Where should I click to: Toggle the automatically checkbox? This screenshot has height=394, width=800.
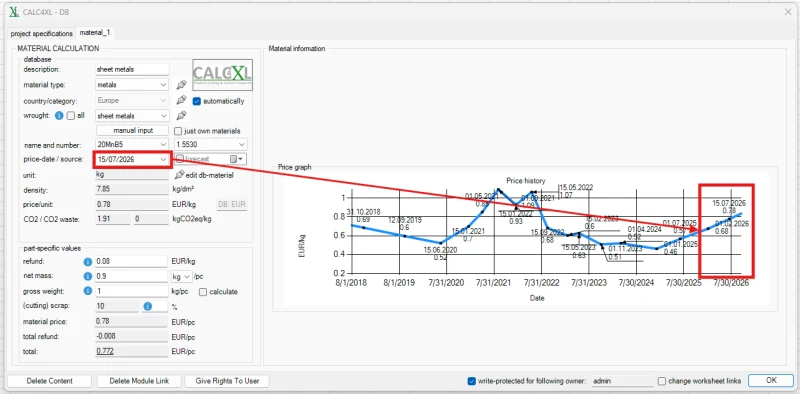pyautogui.click(x=196, y=101)
